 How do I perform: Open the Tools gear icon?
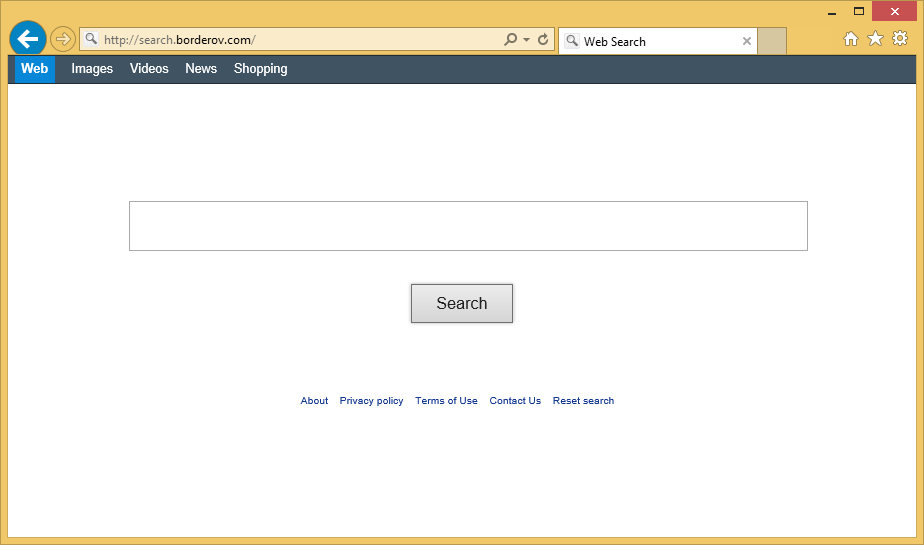pyautogui.click(x=899, y=39)
